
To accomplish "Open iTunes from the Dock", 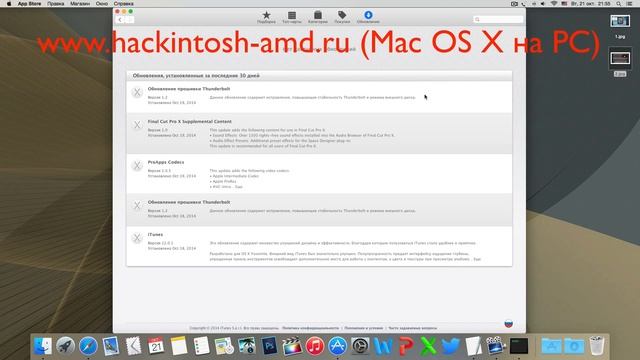I will (x=315, y=346).
